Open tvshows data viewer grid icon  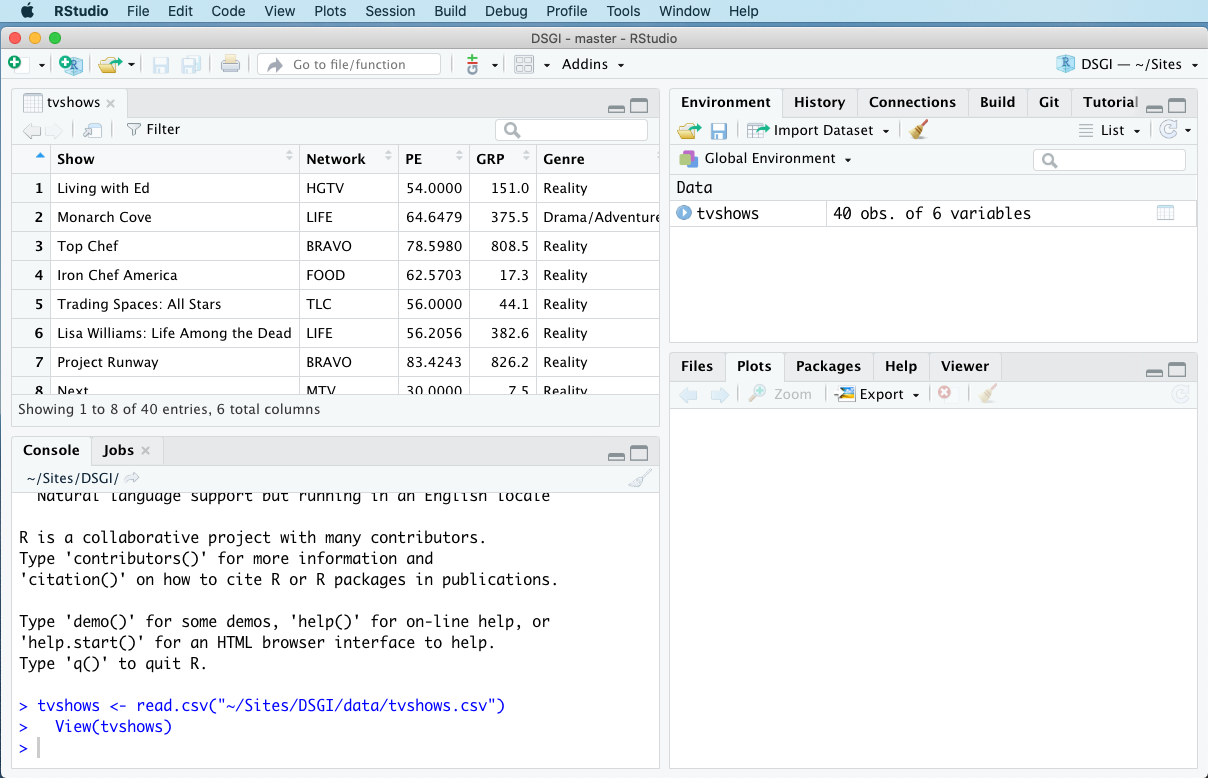pyautogui.click(x=1165, y=213)
